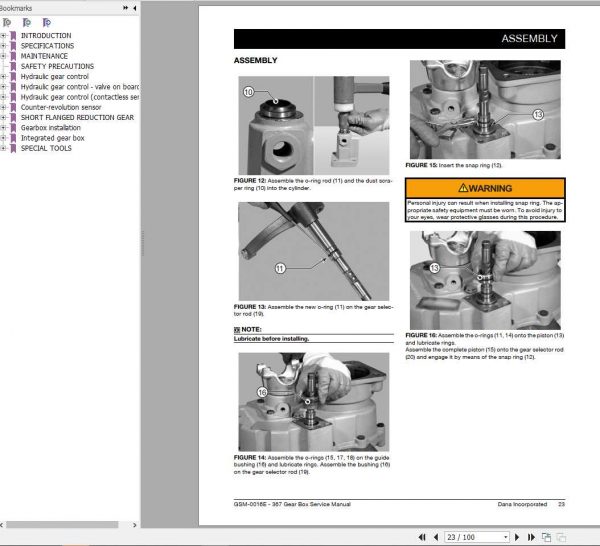Open the Integrated gear box bookmark

[52, 138]
